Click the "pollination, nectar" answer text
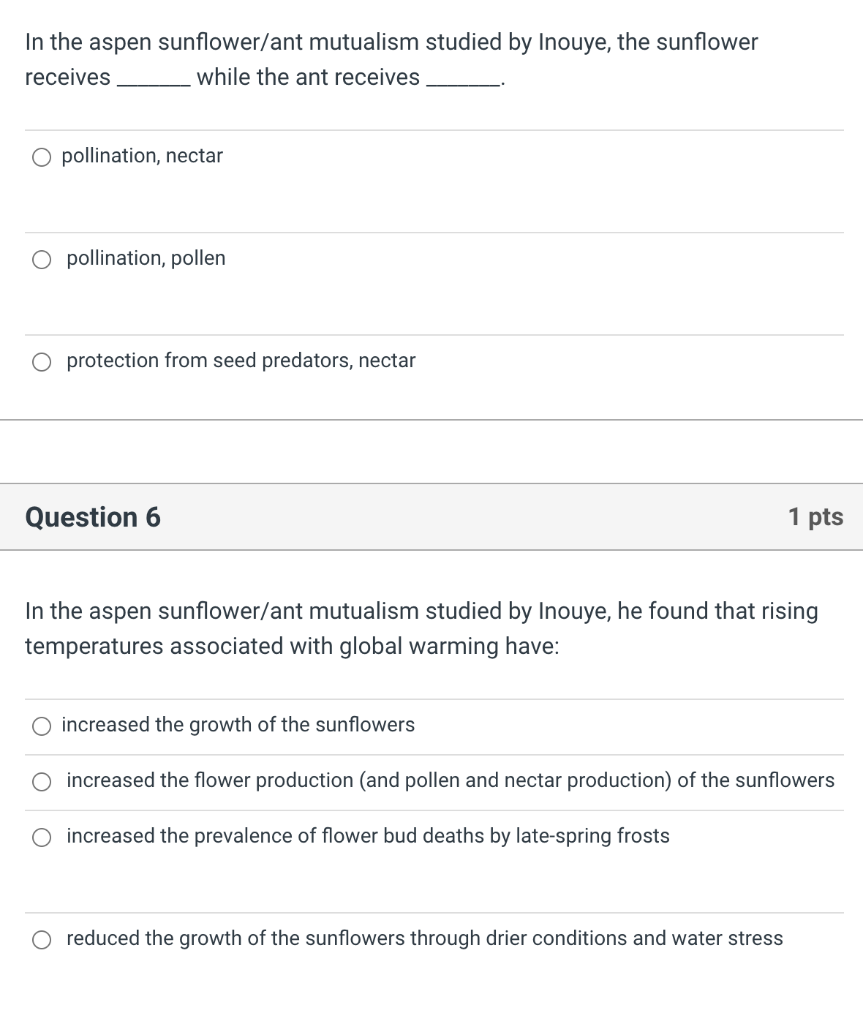Image resolution: width=863 pixels, height=1024 pixels. [142, 156]
